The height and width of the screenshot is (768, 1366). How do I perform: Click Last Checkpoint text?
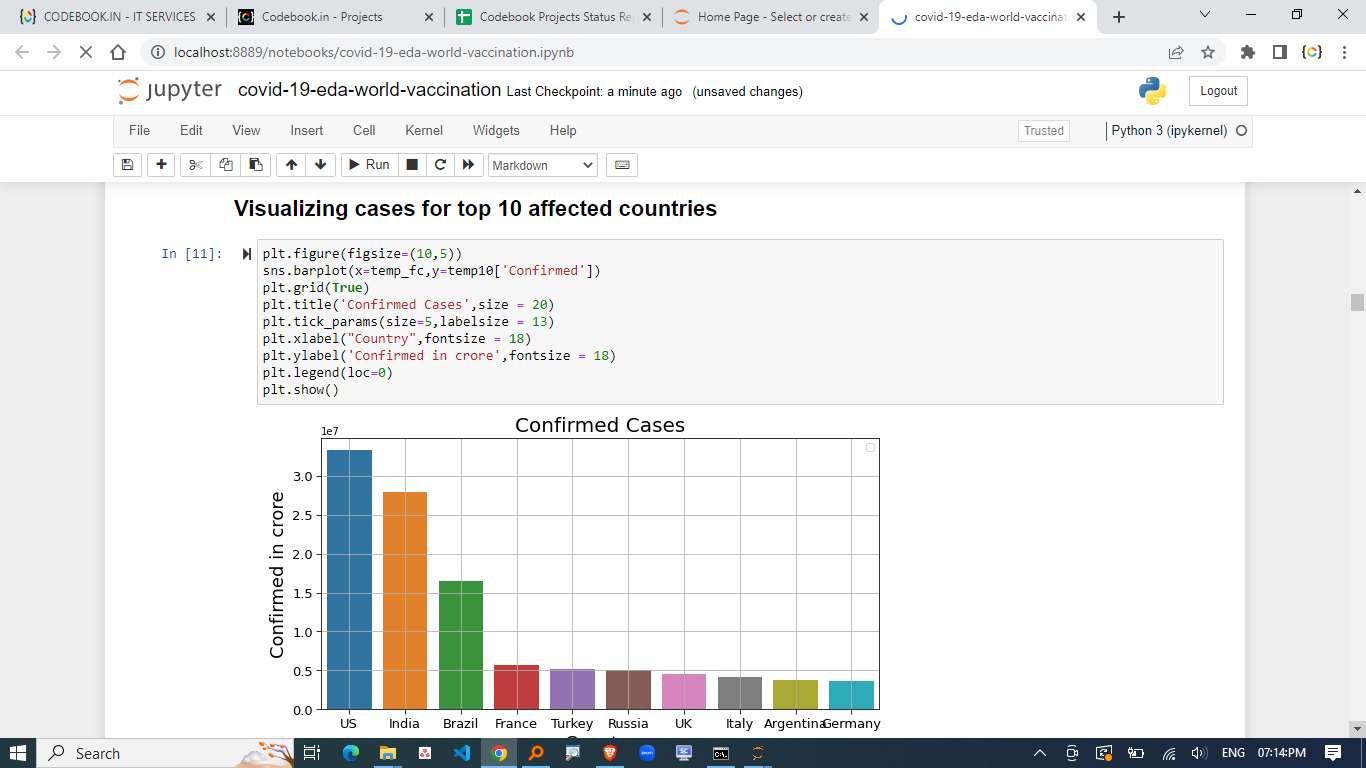594,92
